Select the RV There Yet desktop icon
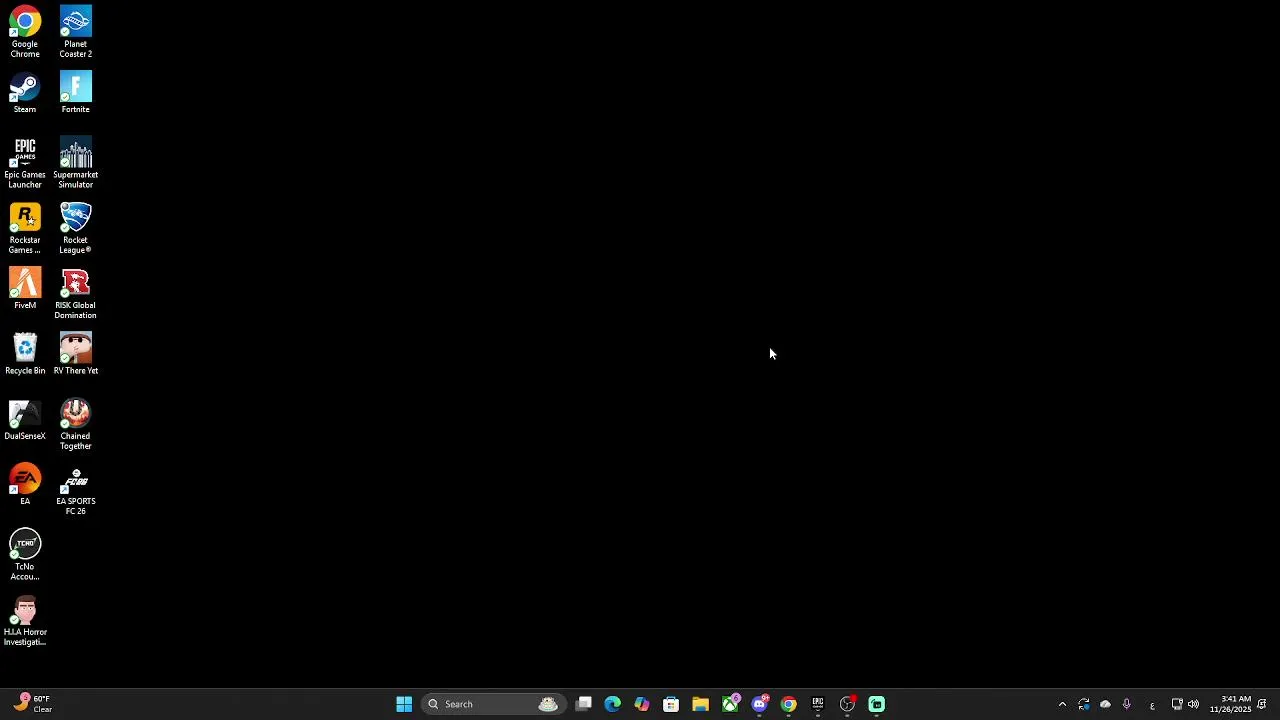1280x720 pixels. [x=75, y=354]
